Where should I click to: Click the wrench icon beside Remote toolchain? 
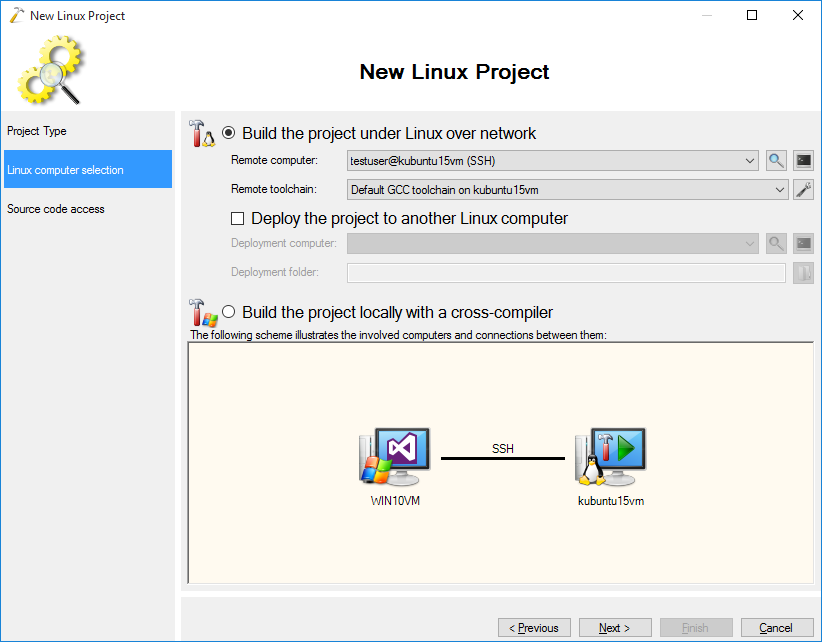point(803,189)
